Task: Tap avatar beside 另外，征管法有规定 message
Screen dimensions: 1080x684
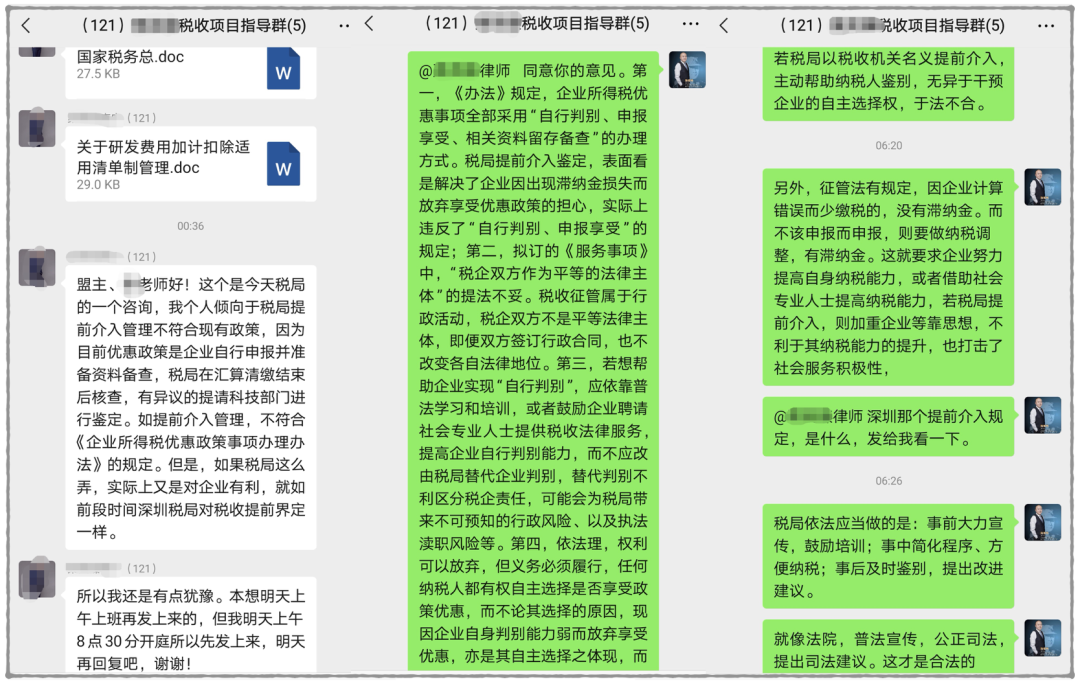Action: [1042, 187]
